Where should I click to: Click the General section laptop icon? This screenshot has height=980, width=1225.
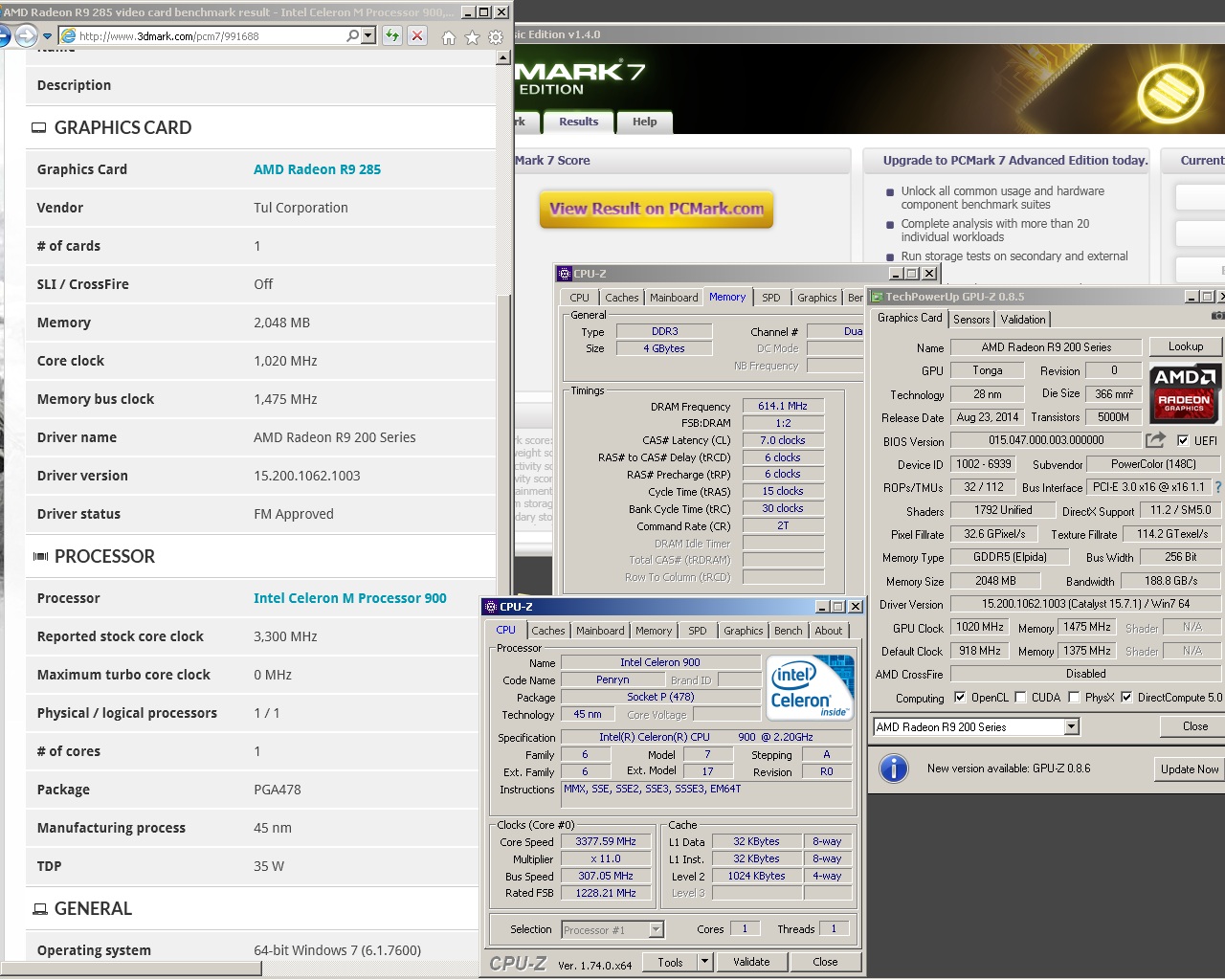[39, 908]
